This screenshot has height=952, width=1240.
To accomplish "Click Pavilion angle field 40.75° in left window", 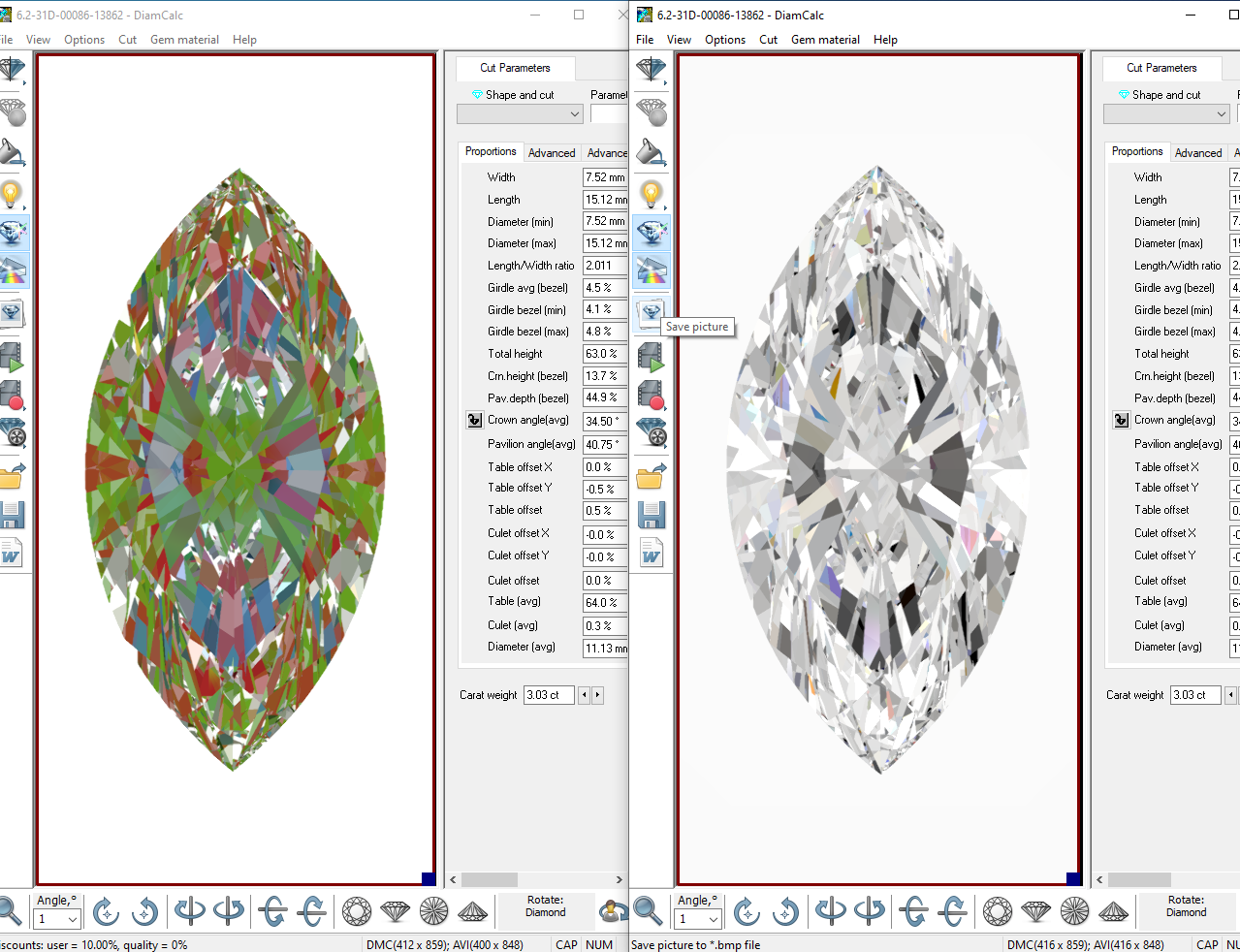I will (605, 445).
